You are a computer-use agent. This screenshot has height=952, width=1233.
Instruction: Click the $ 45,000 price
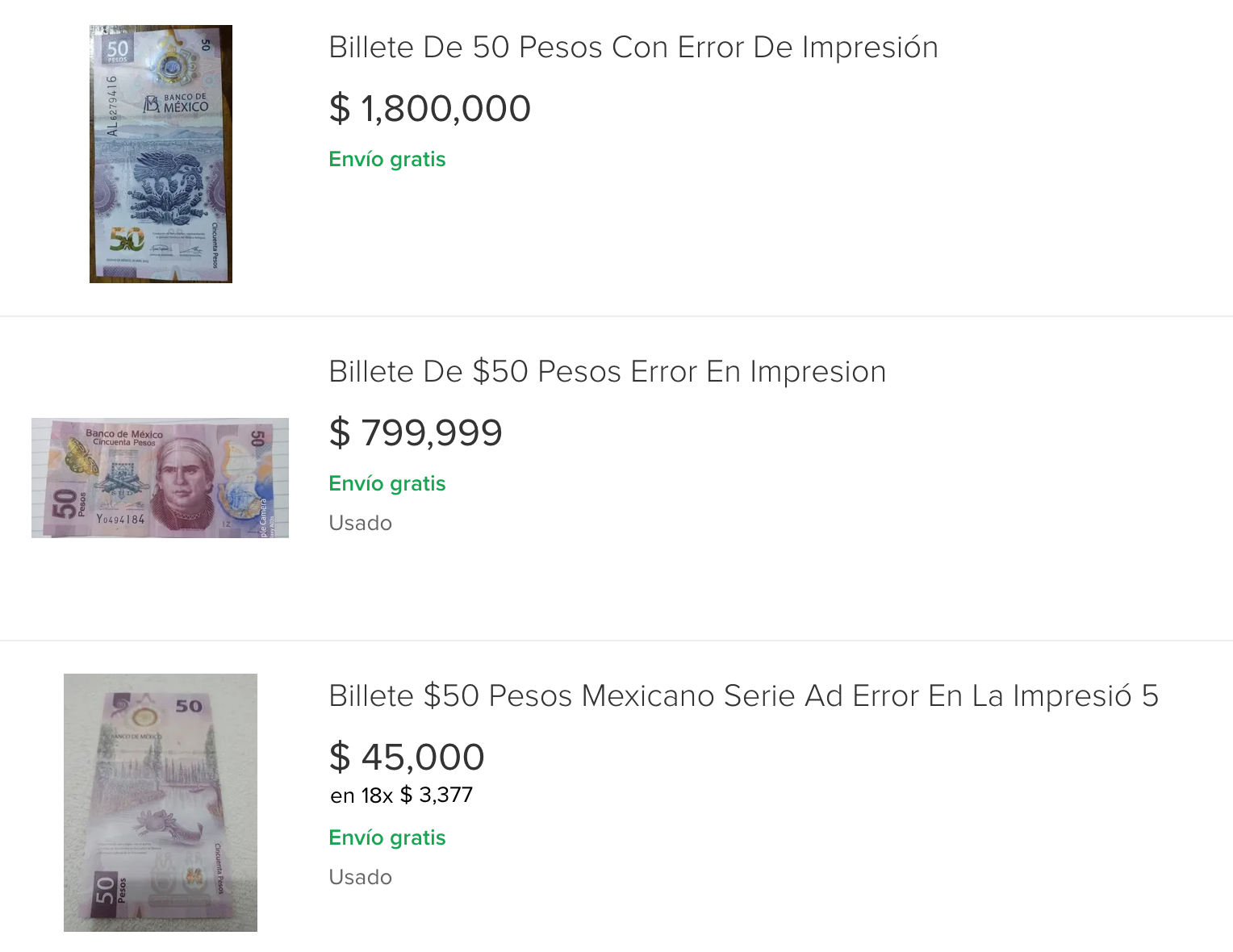[x=407, y=758]
